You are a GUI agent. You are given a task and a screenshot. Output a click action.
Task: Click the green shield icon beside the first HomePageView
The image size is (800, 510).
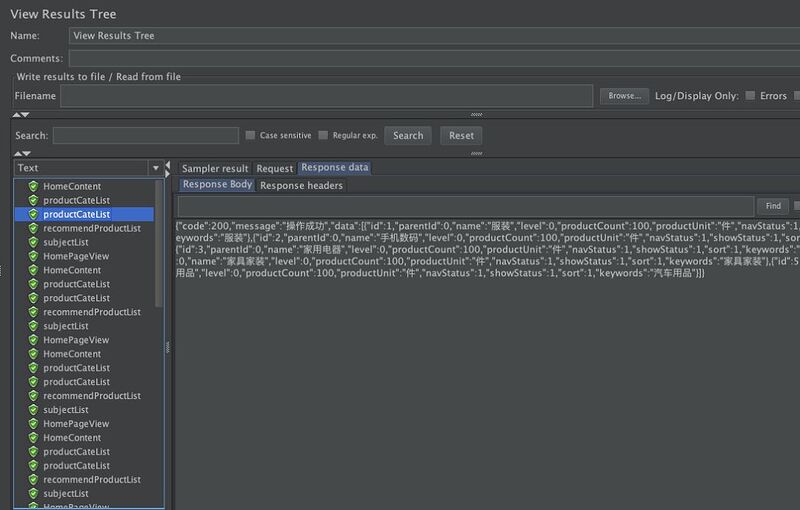(x=34, y=256)
